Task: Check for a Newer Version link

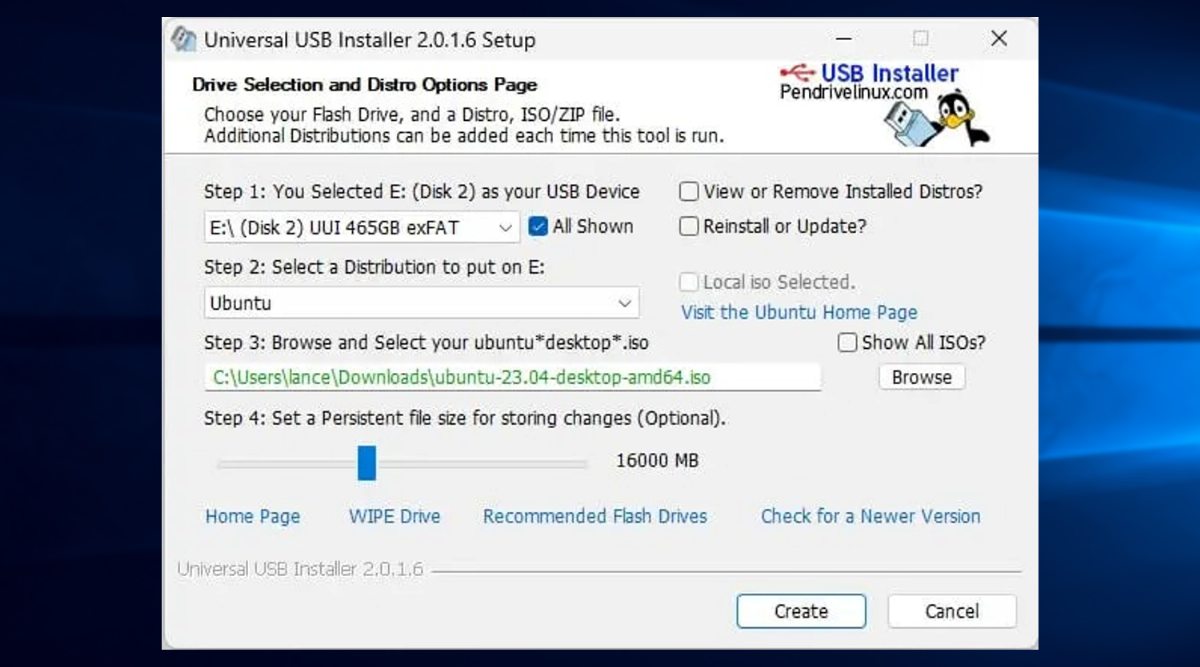Action: click(x=871, y=516)
